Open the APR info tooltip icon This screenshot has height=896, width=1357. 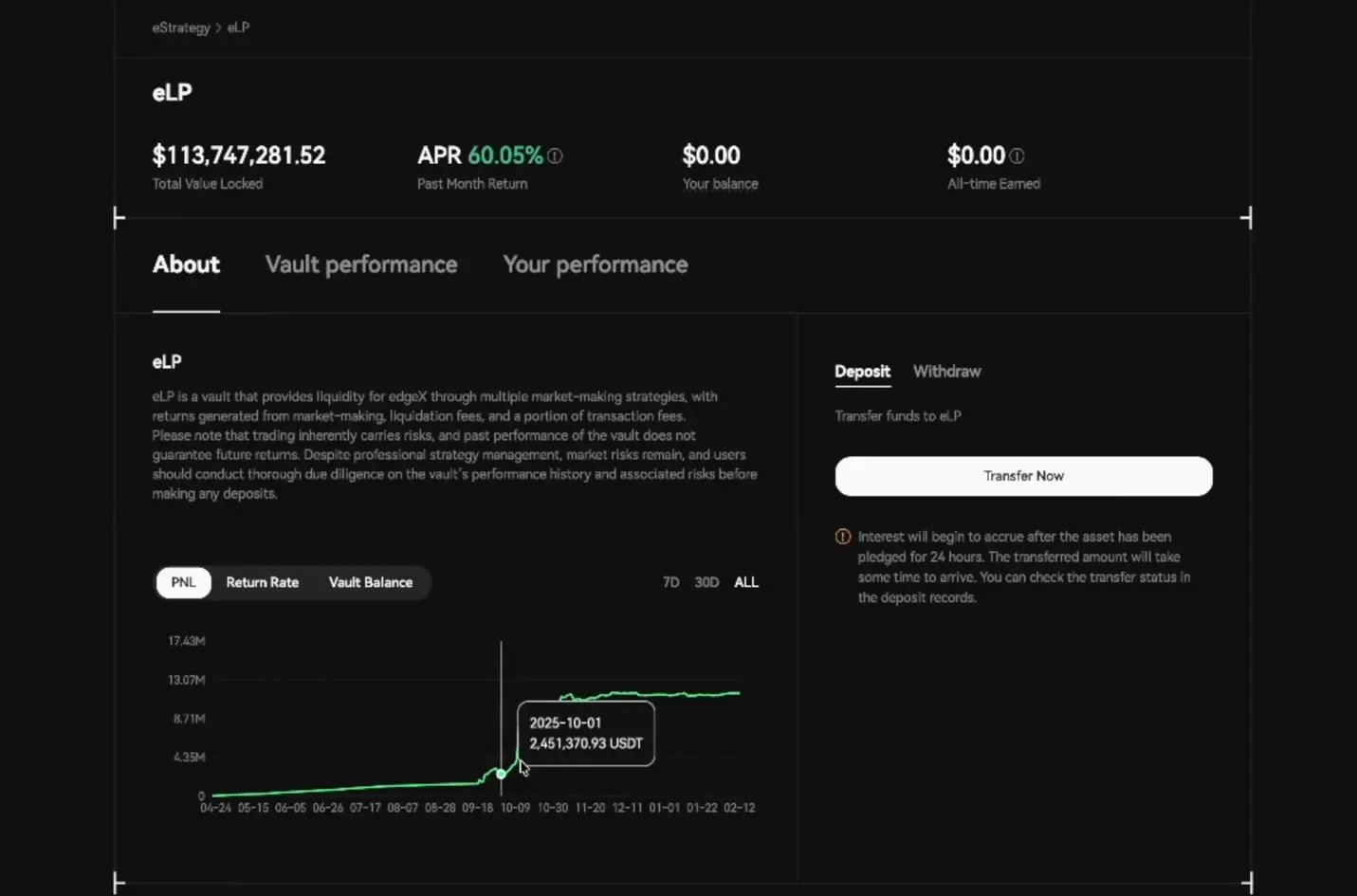pos(555,155)
